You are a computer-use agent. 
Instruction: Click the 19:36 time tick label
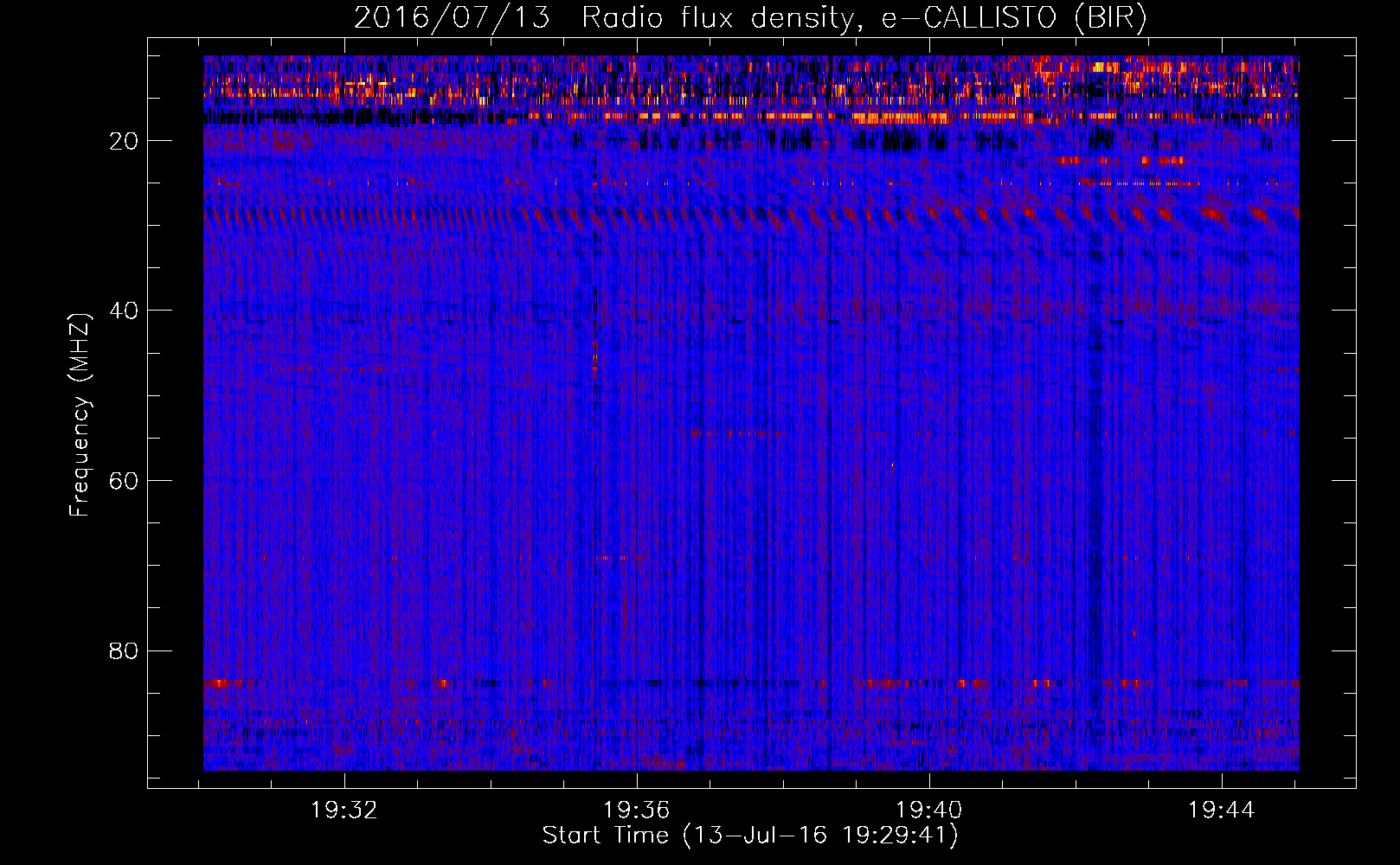point(637,811)
